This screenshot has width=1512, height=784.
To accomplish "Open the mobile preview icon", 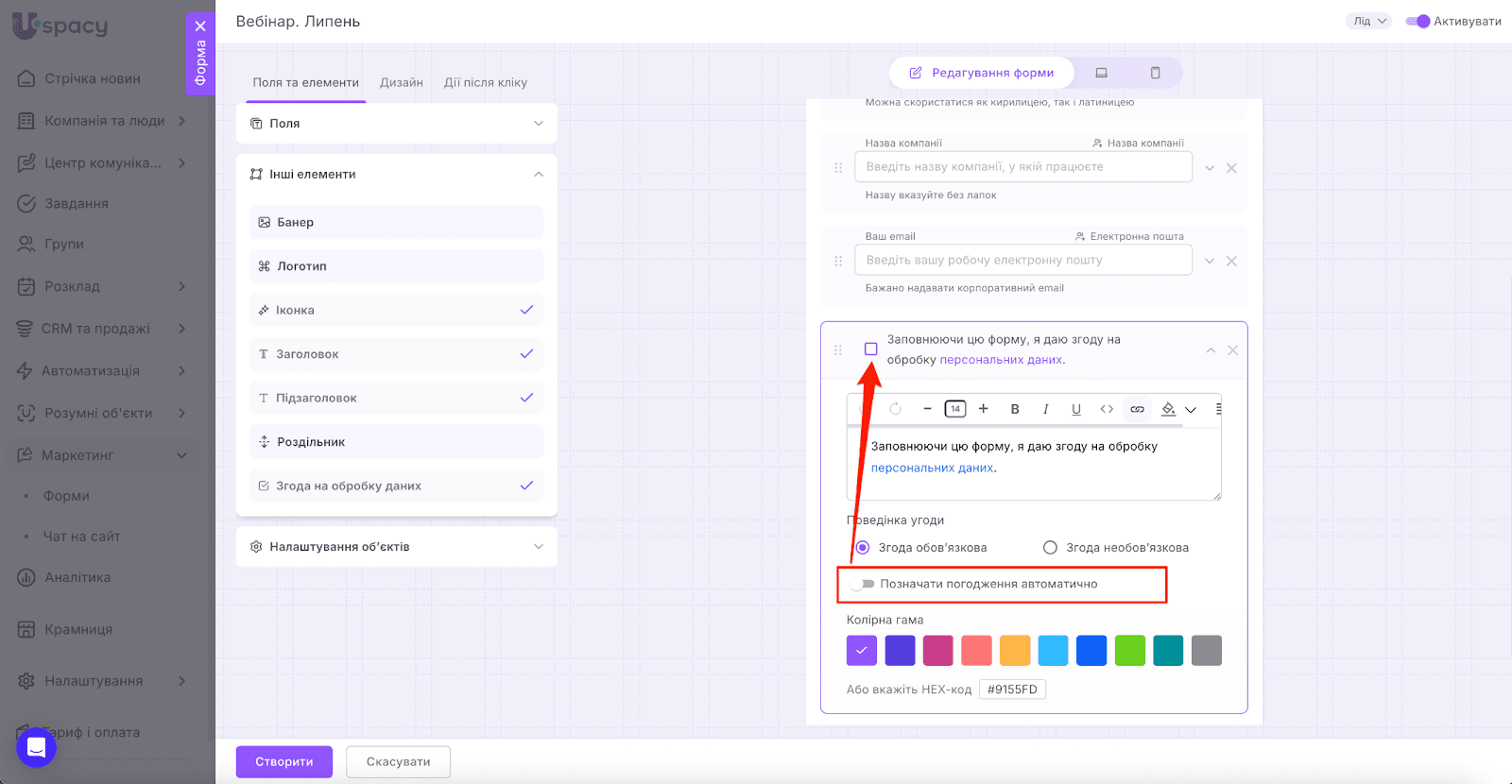I will (x=1155, y=73).
